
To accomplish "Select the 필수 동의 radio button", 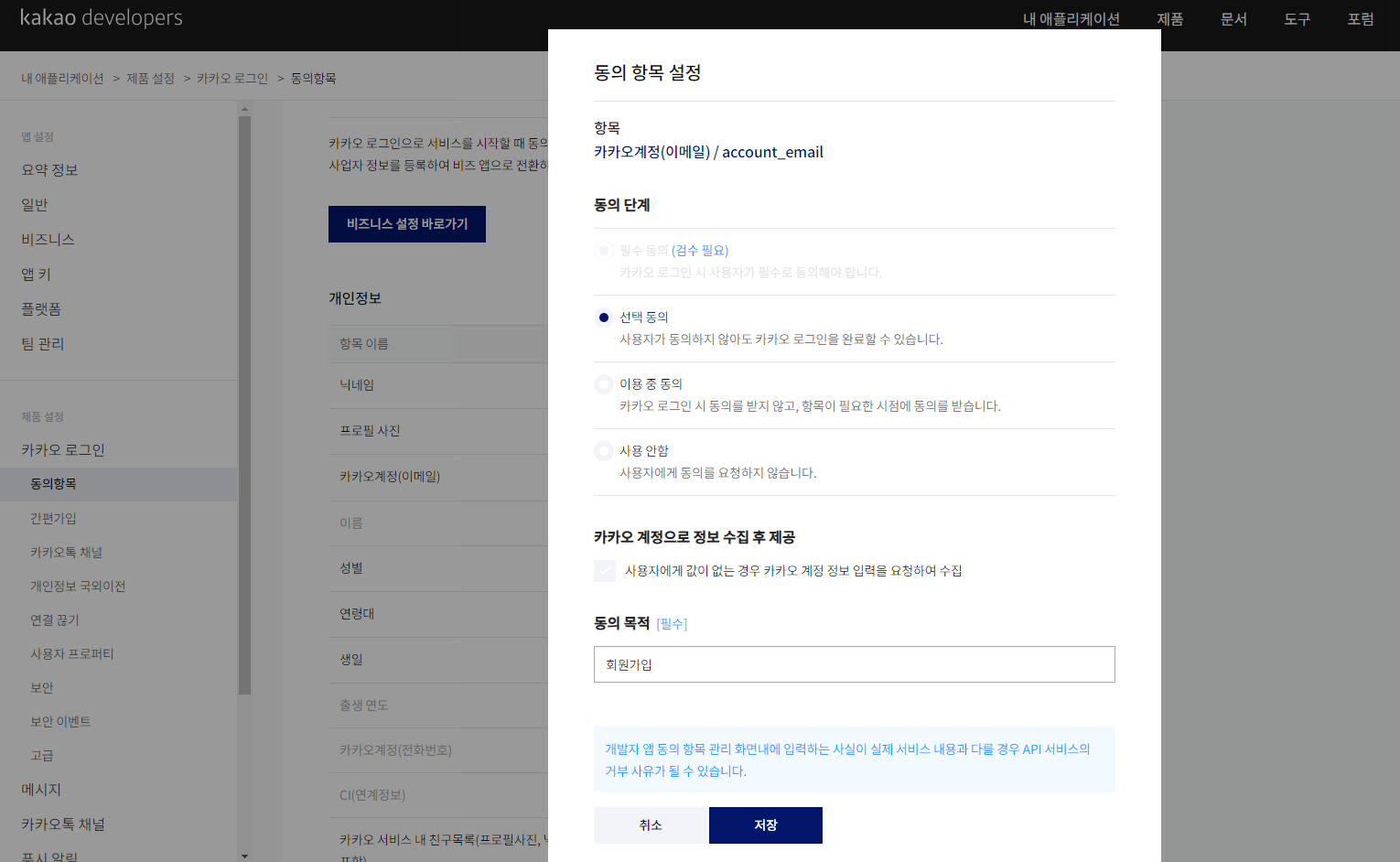I will 604,251.
